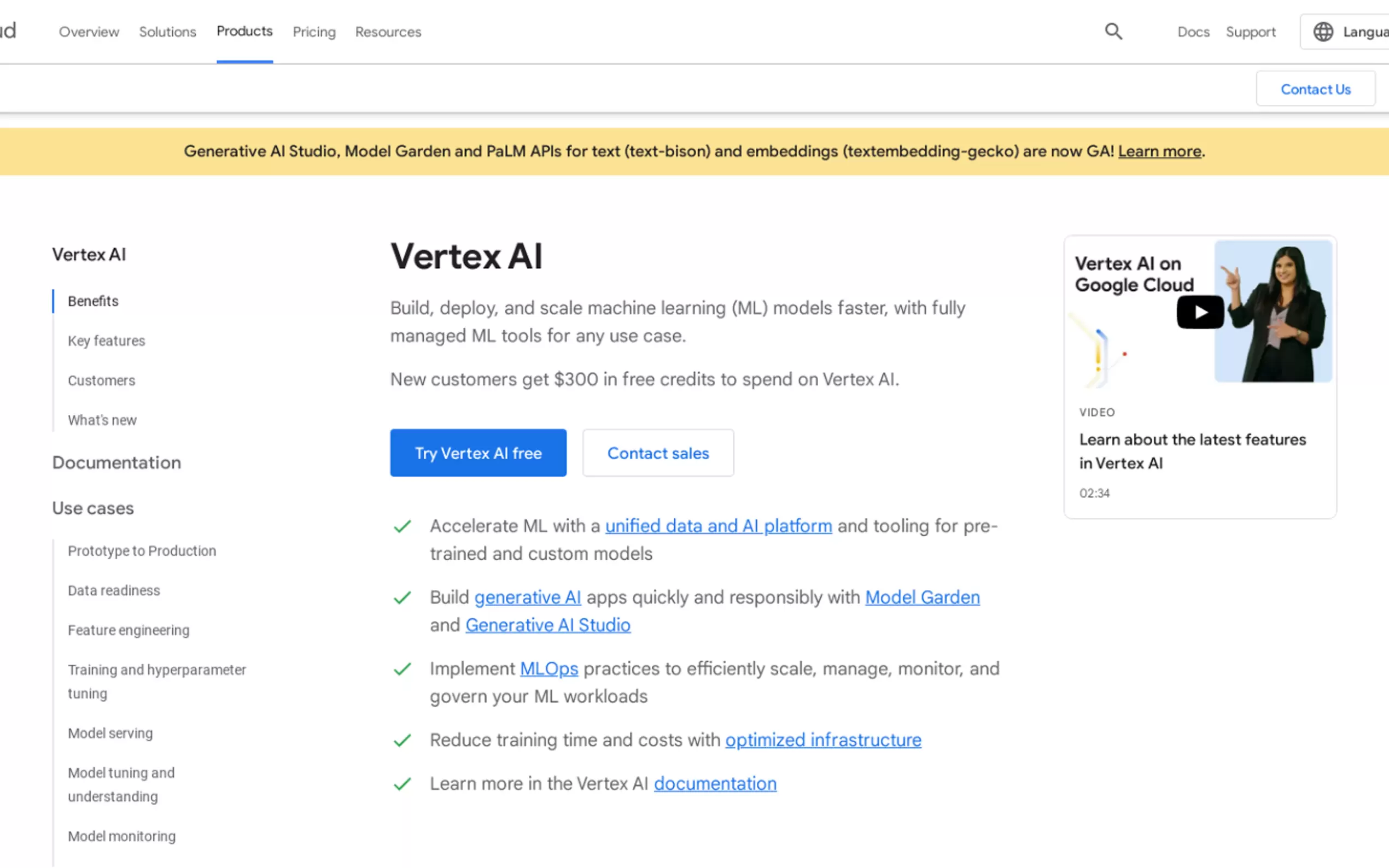Open the optimized infrastructure link

click(823, 740)
